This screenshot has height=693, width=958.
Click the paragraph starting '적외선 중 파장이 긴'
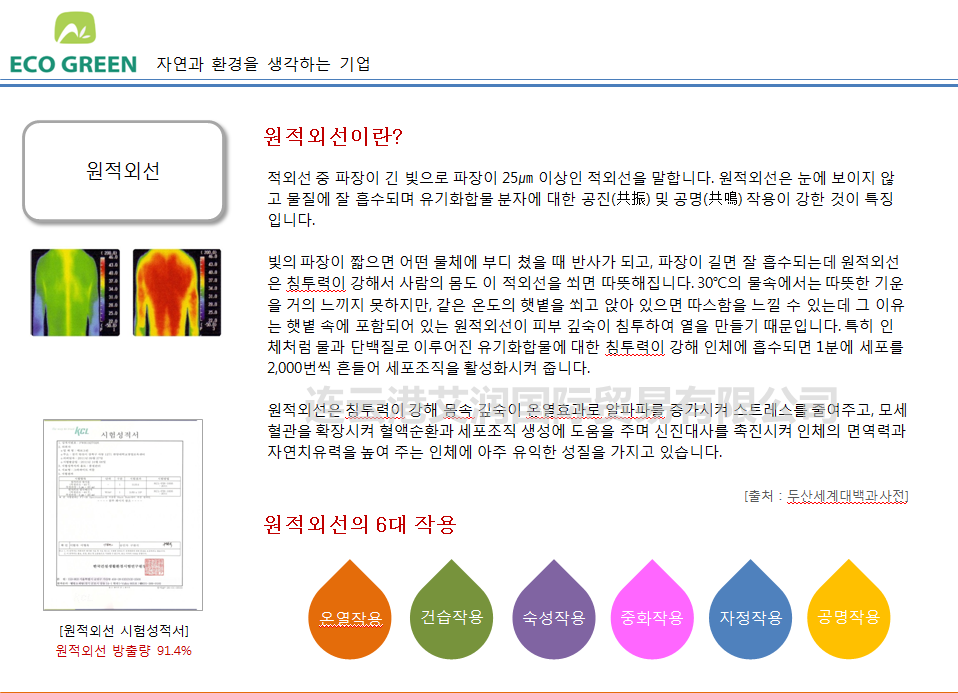coord(581,199)
